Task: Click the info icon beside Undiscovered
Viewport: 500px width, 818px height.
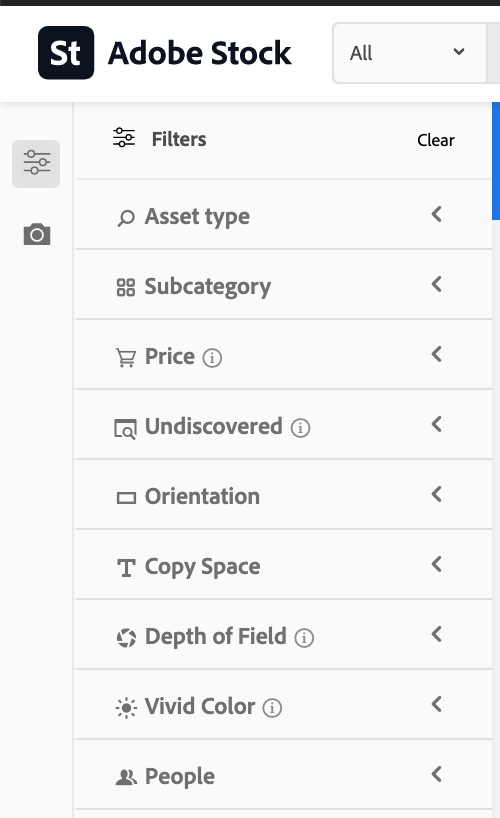Action: [300, 428]
